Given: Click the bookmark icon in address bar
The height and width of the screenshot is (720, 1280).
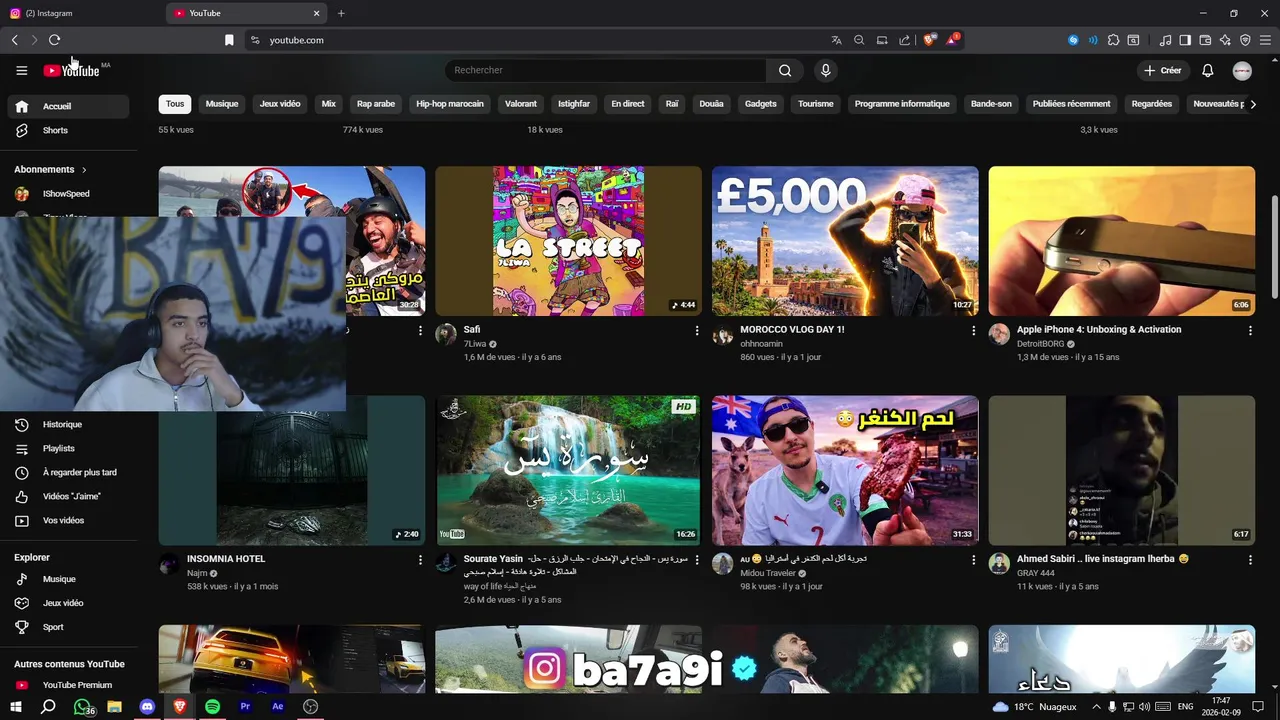Looking at the screenshot, I should coord(229,40).
